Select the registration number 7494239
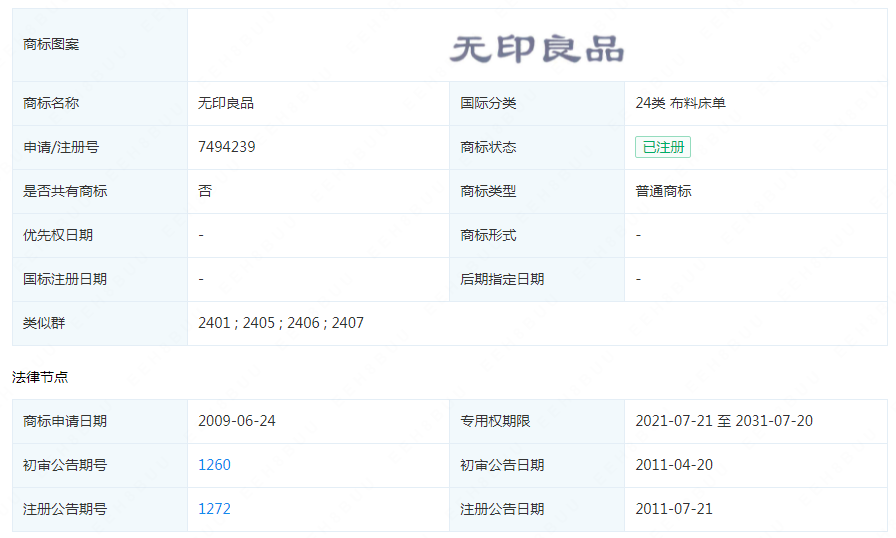 [226, 147]
